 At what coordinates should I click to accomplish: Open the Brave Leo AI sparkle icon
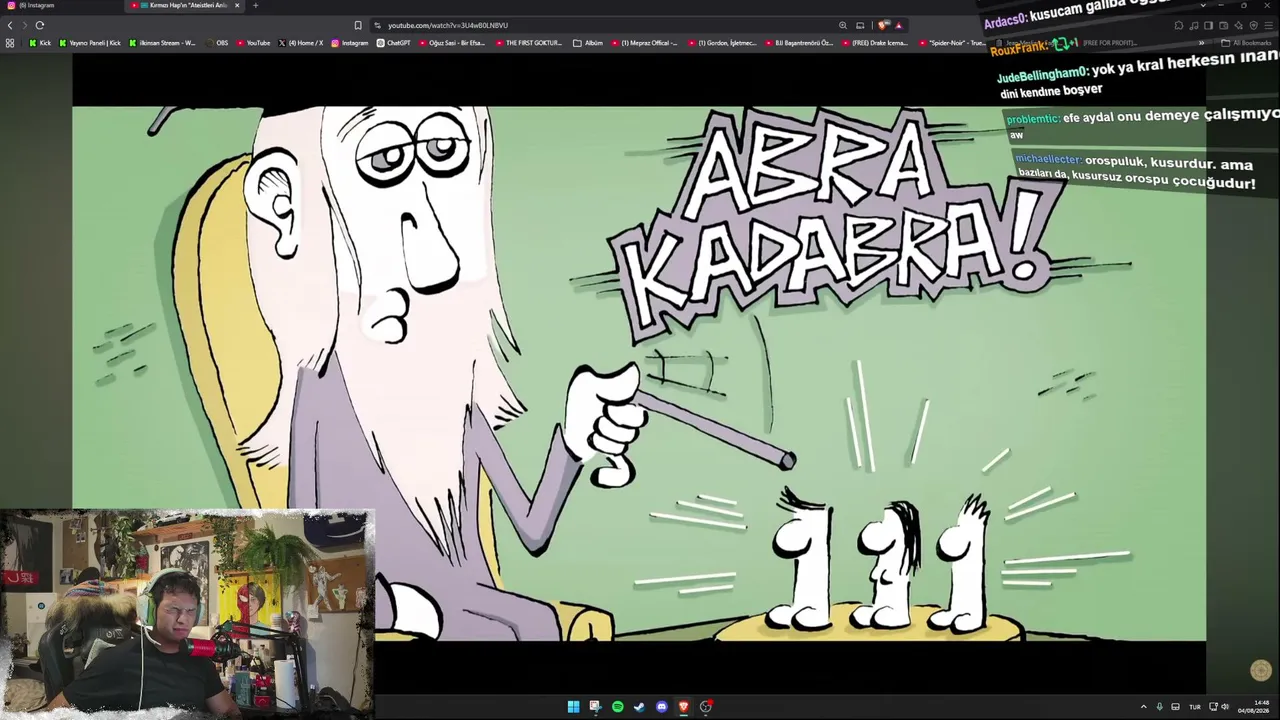tap(1238, 25)
